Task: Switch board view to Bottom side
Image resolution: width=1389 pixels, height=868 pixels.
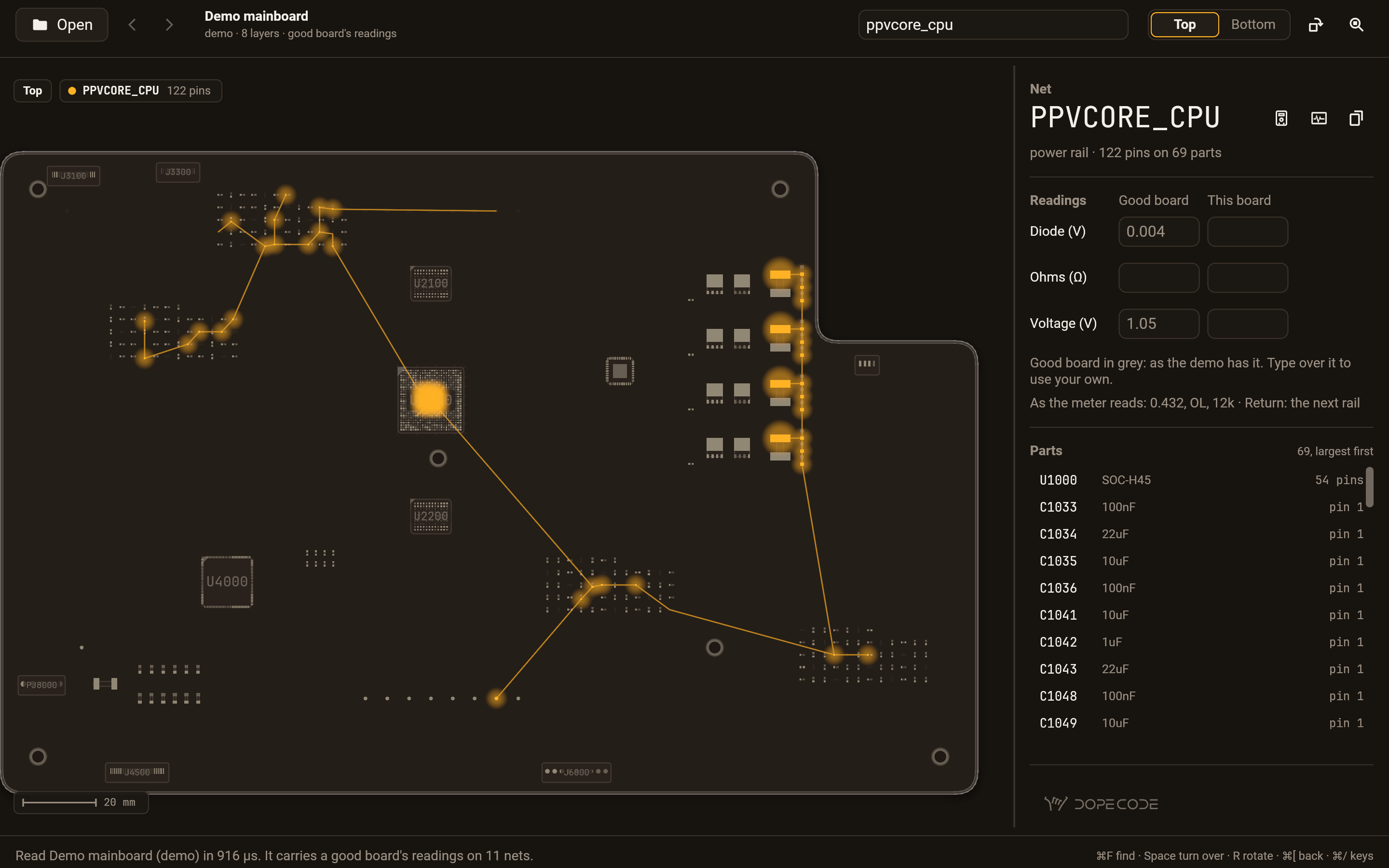Action: (1253, 25)
